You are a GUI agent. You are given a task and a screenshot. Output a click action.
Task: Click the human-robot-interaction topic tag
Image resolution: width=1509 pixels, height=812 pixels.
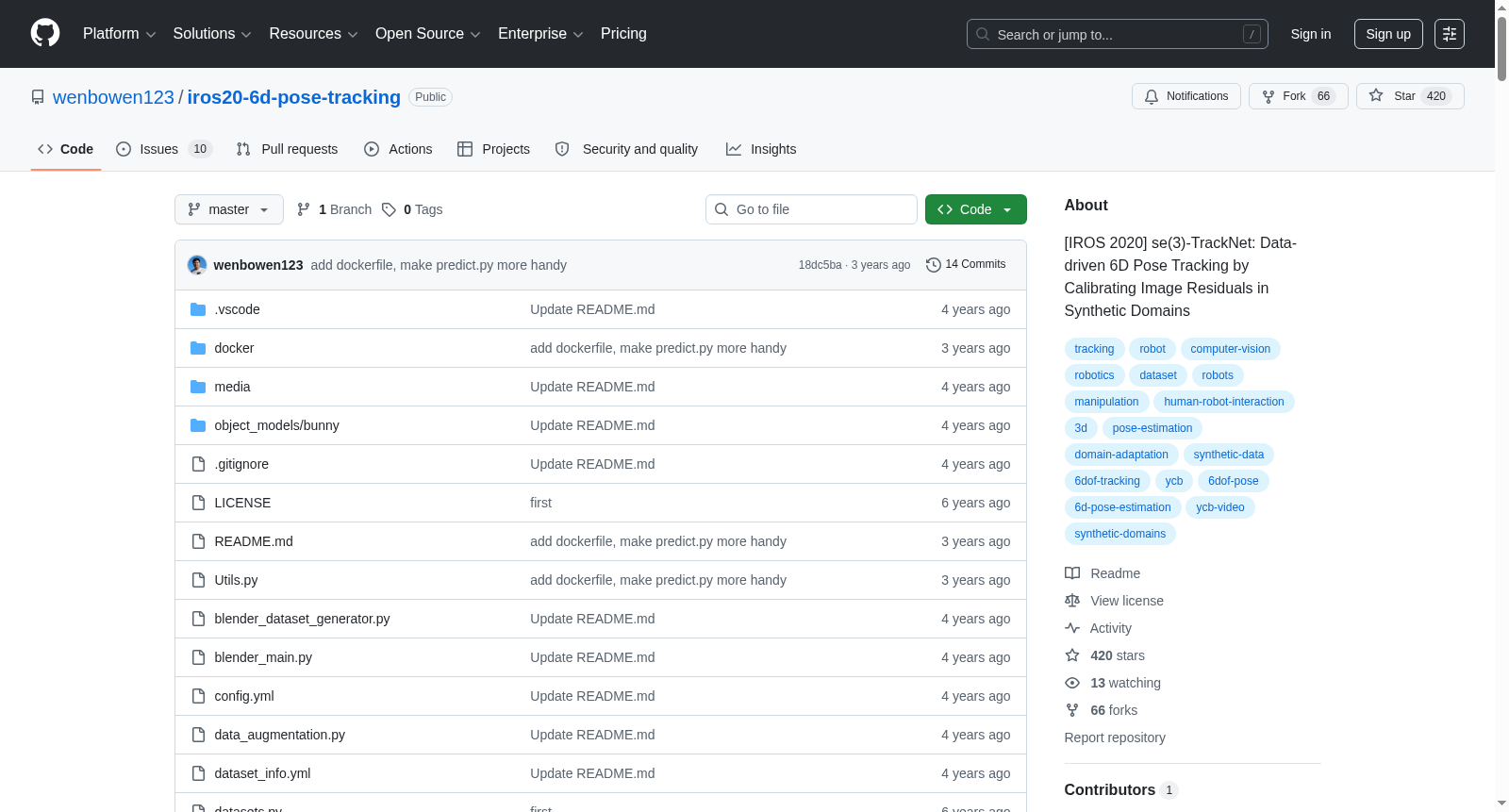click(x=1224, y=402)
